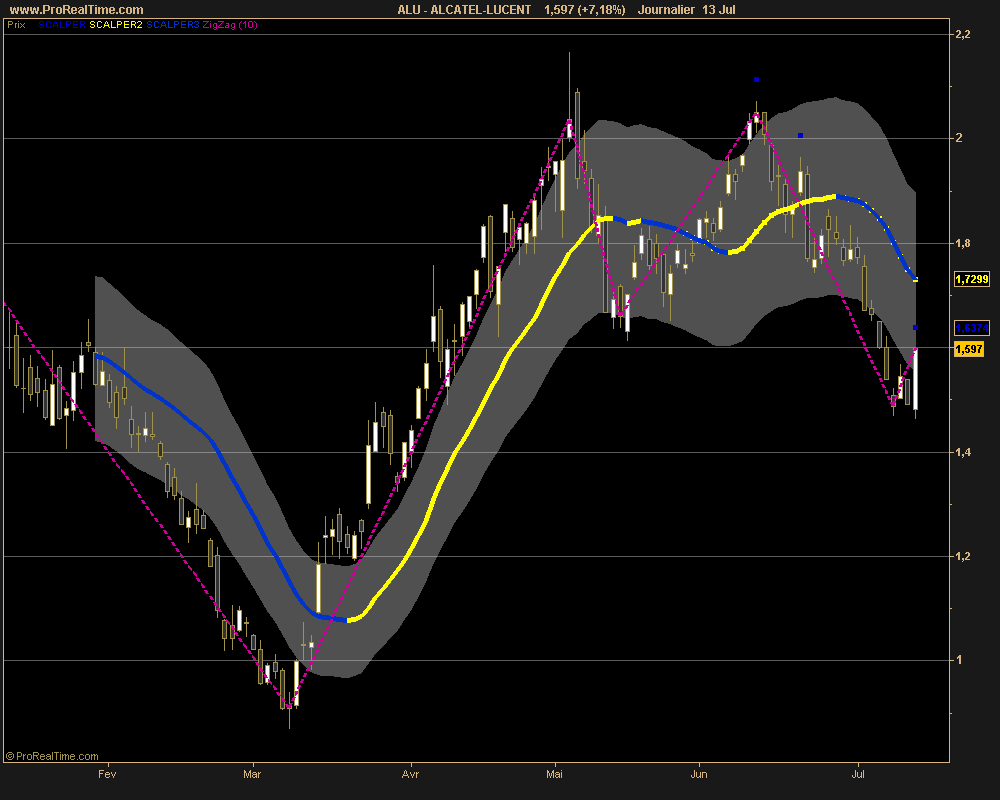The width and height of the screenshot is (1000, 800).
Task: Click the blue 1,6374 value tag
Action: coord(971,328)
